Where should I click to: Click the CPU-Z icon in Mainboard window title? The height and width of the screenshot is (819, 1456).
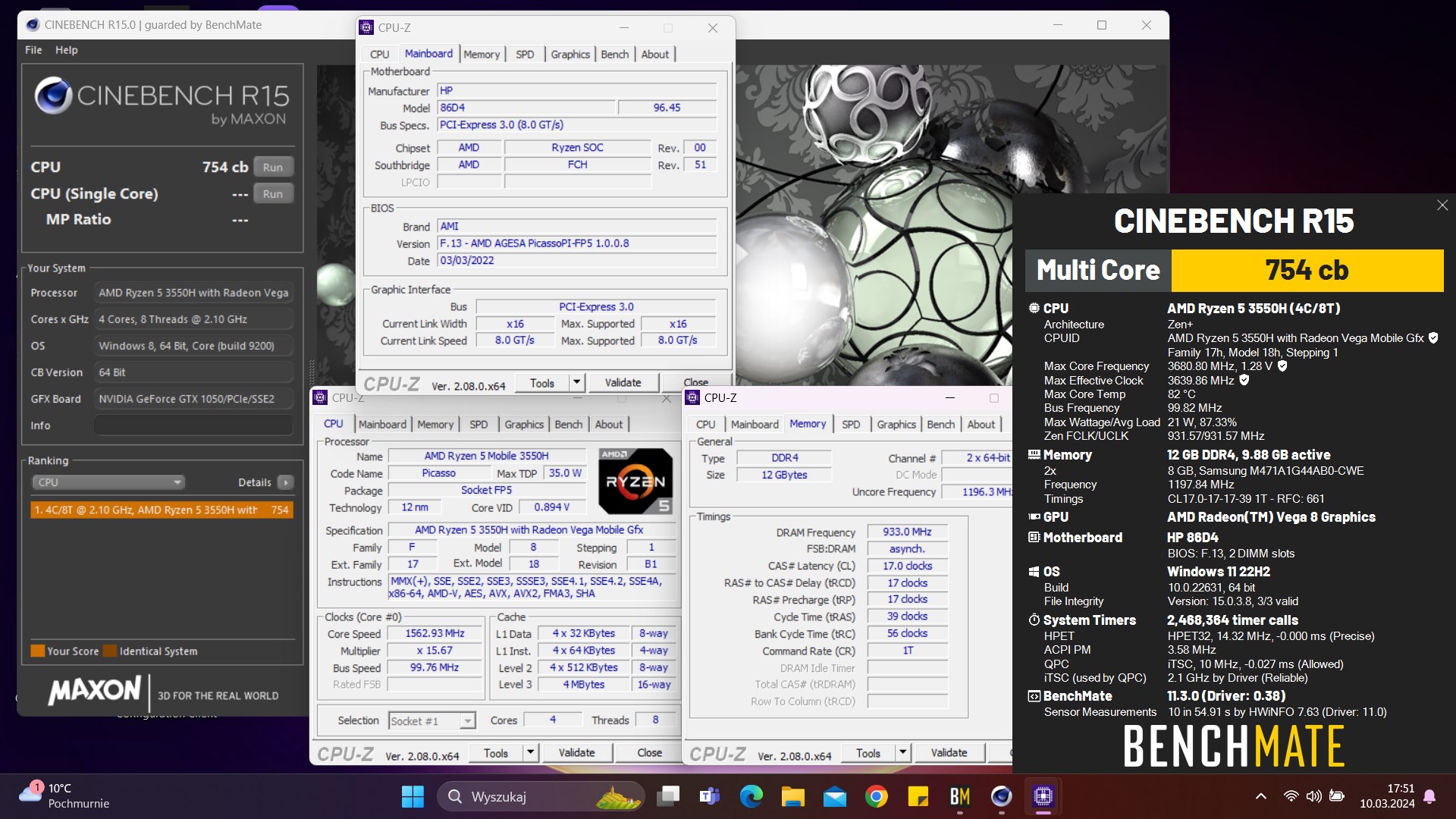click(x=366, y=27)
